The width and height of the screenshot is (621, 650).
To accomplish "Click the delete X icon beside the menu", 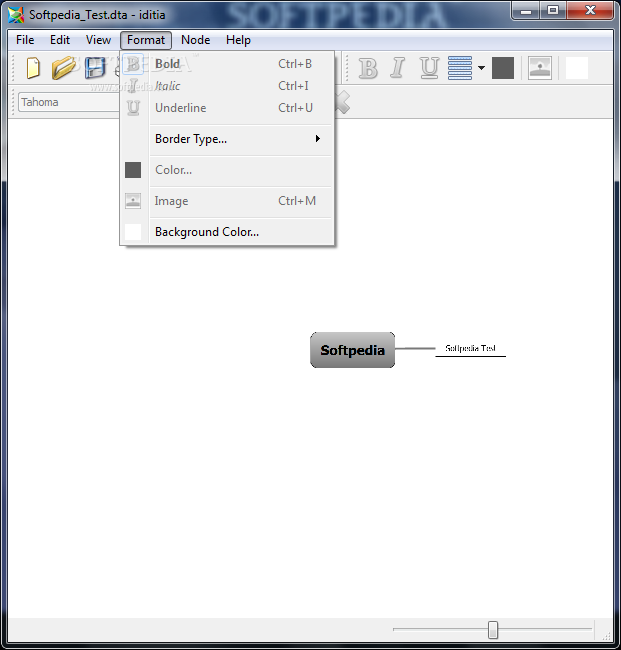I will (342, 102).
